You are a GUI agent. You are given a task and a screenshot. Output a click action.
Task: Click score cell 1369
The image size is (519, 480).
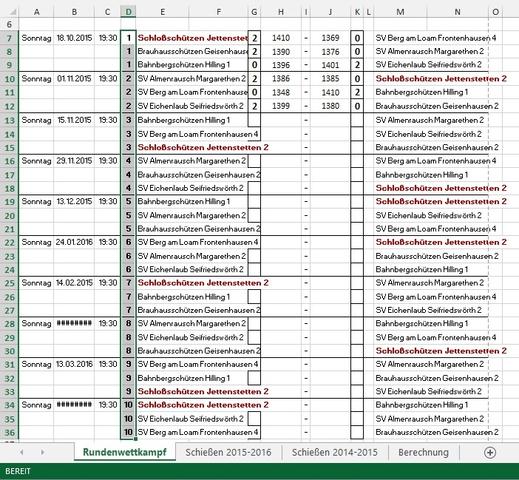pos(330,38)
